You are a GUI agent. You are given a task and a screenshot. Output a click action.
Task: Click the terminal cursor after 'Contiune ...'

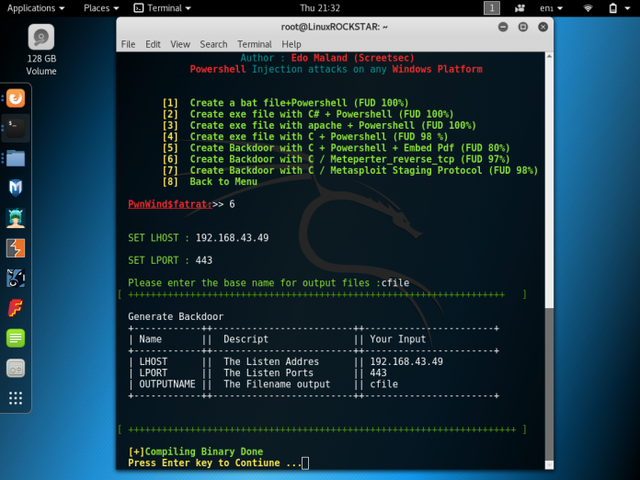click(x=305, y=463)
